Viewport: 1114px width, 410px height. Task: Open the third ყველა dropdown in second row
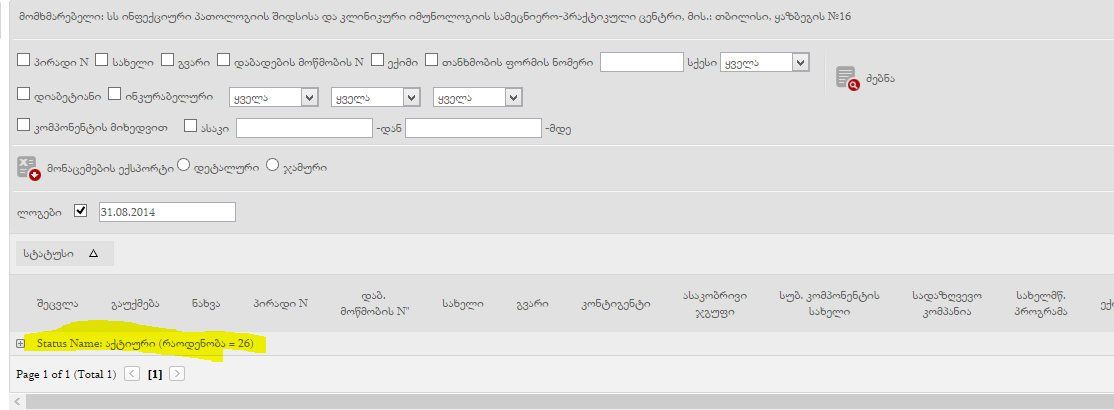(477, 97)
